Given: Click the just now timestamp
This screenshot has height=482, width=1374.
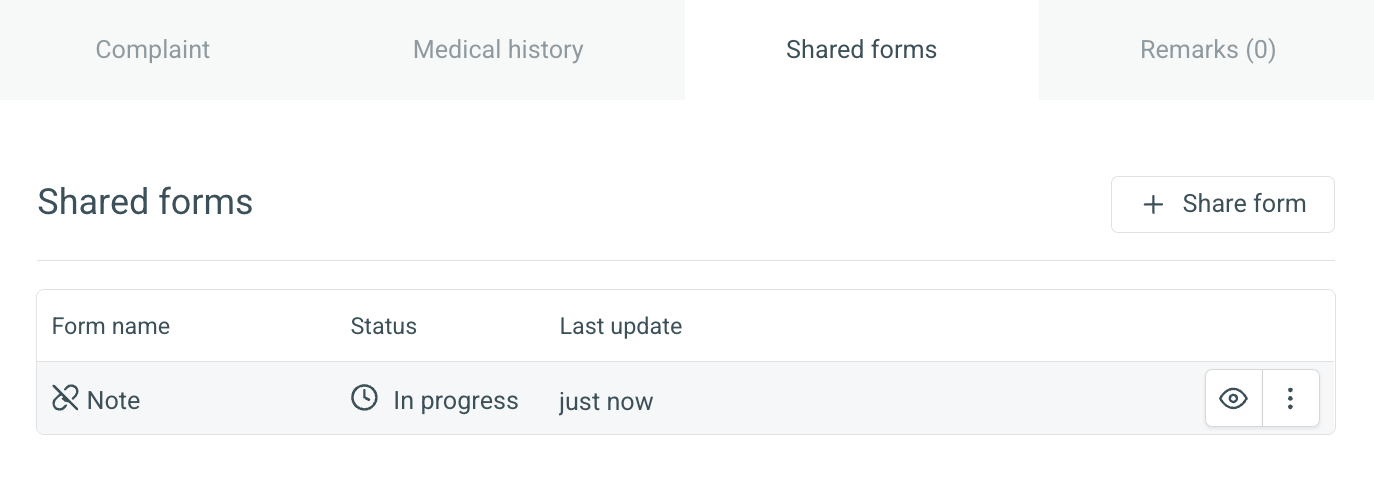Looking at the screenshot, I should (606, 402).
